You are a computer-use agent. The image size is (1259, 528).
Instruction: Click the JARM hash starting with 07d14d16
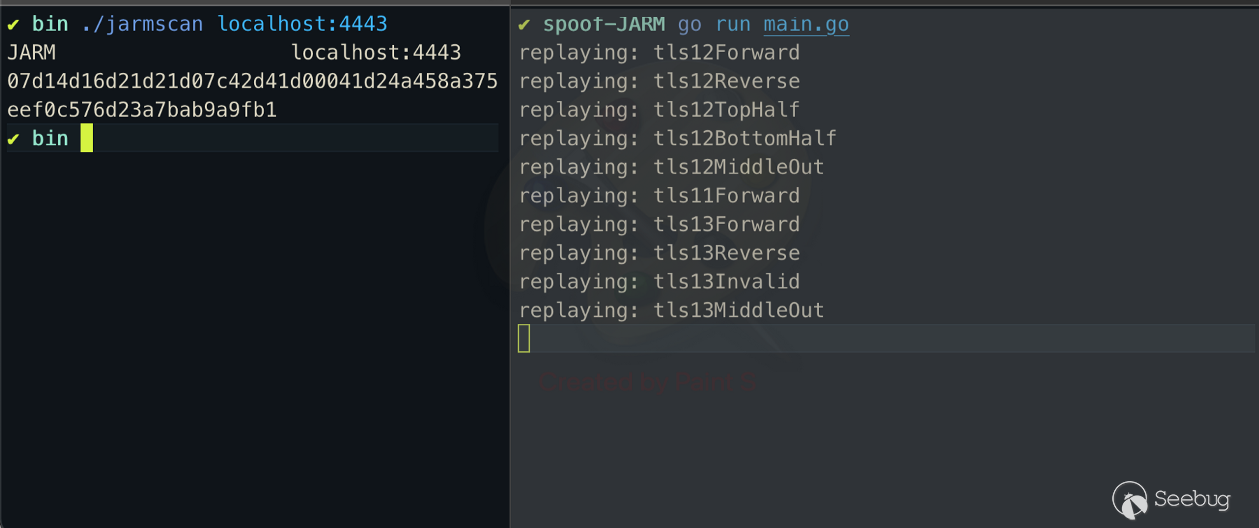[x=252, y=81]
